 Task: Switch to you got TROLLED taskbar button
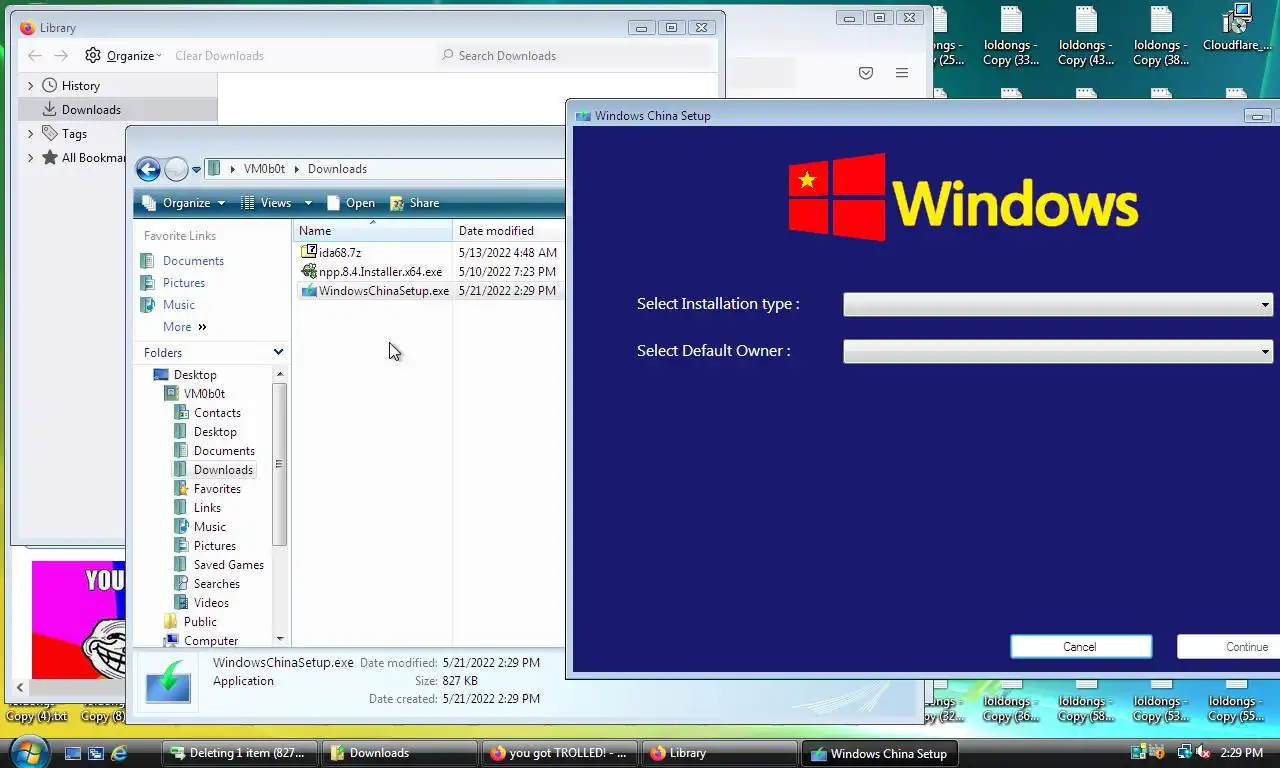click(x=559, y=753)
